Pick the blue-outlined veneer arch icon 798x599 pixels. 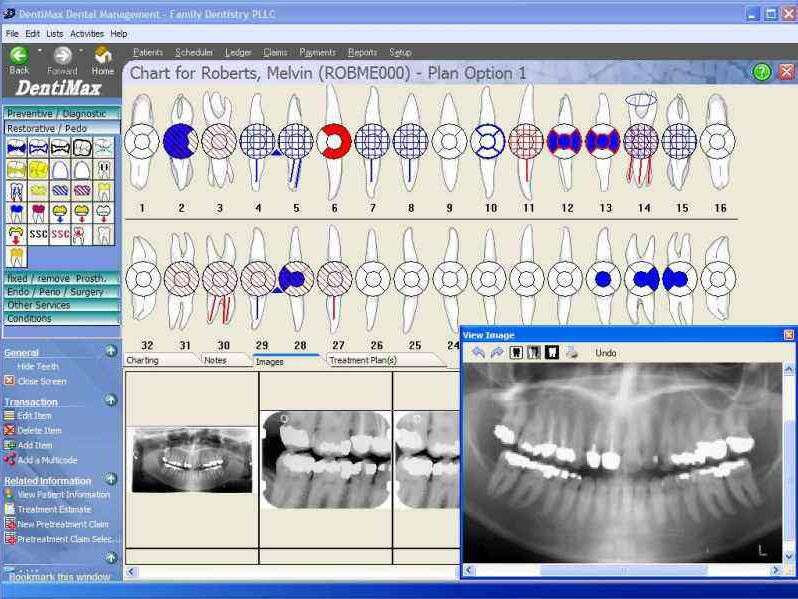(61, 169)
